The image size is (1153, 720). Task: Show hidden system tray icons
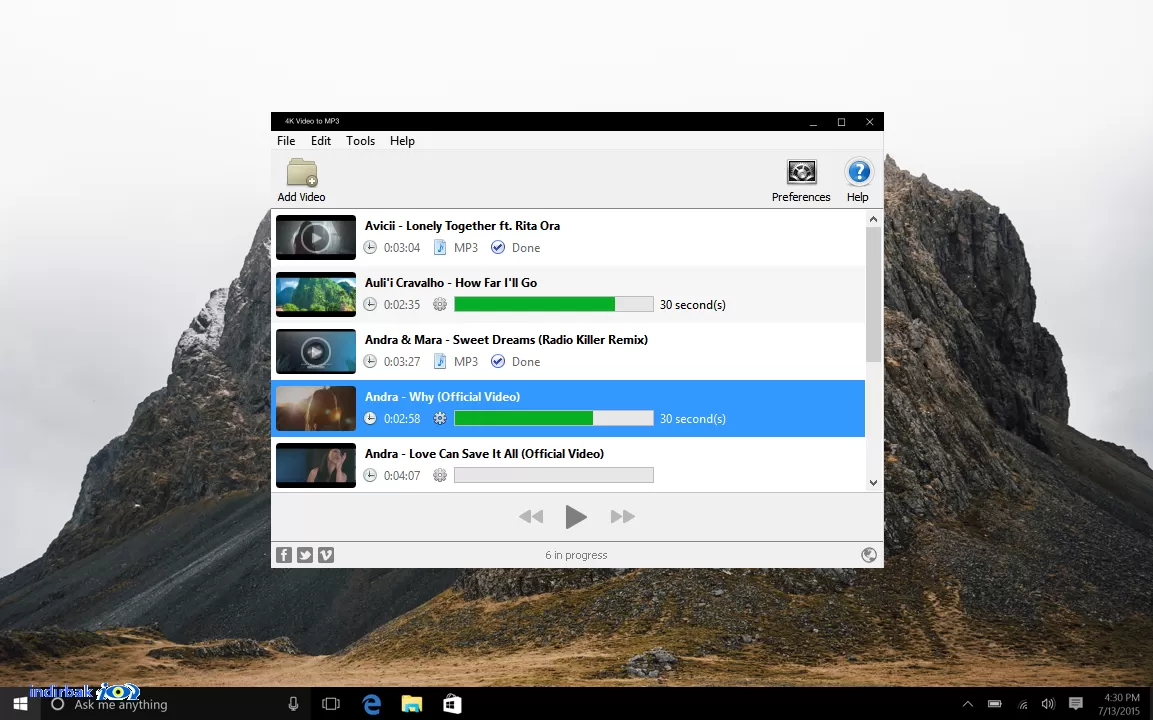click(x=968, y=704)
